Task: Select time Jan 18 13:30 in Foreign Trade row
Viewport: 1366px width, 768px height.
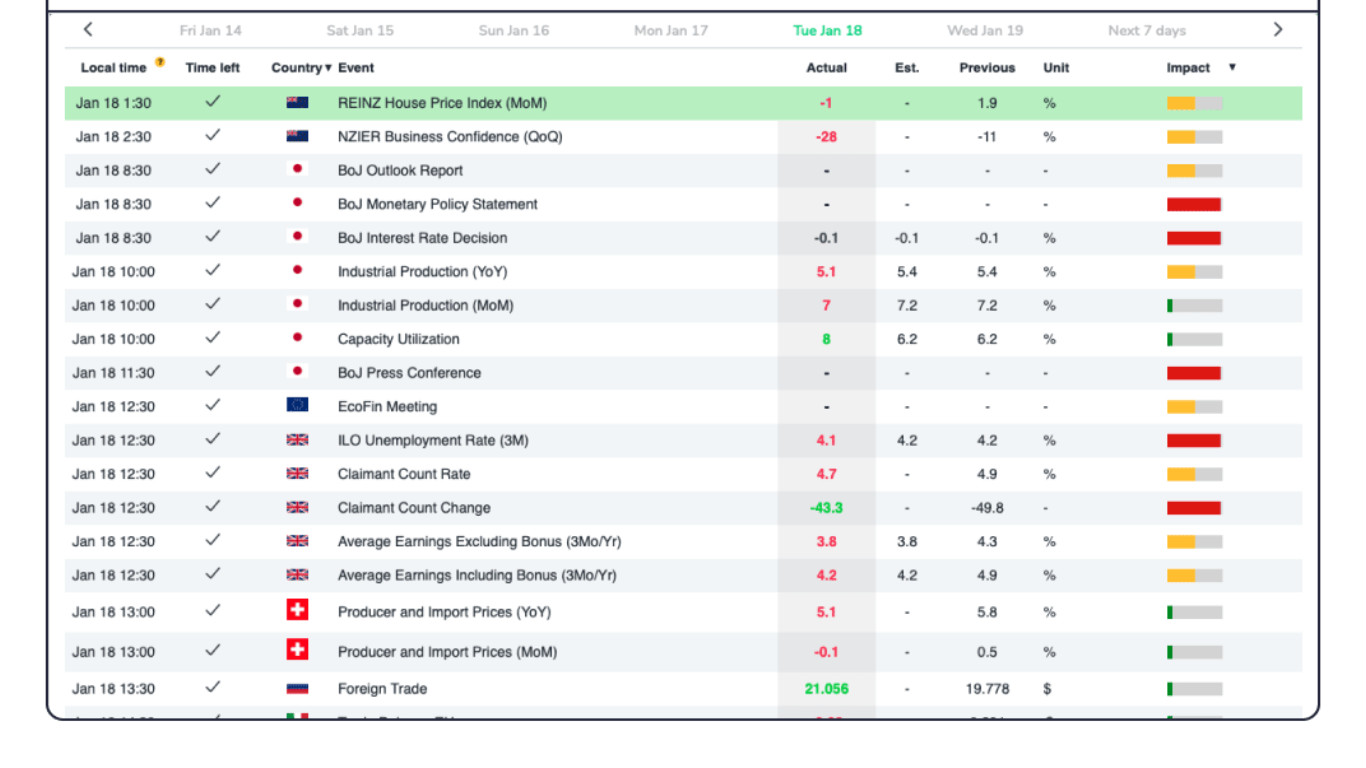Action: pos(113,689)
